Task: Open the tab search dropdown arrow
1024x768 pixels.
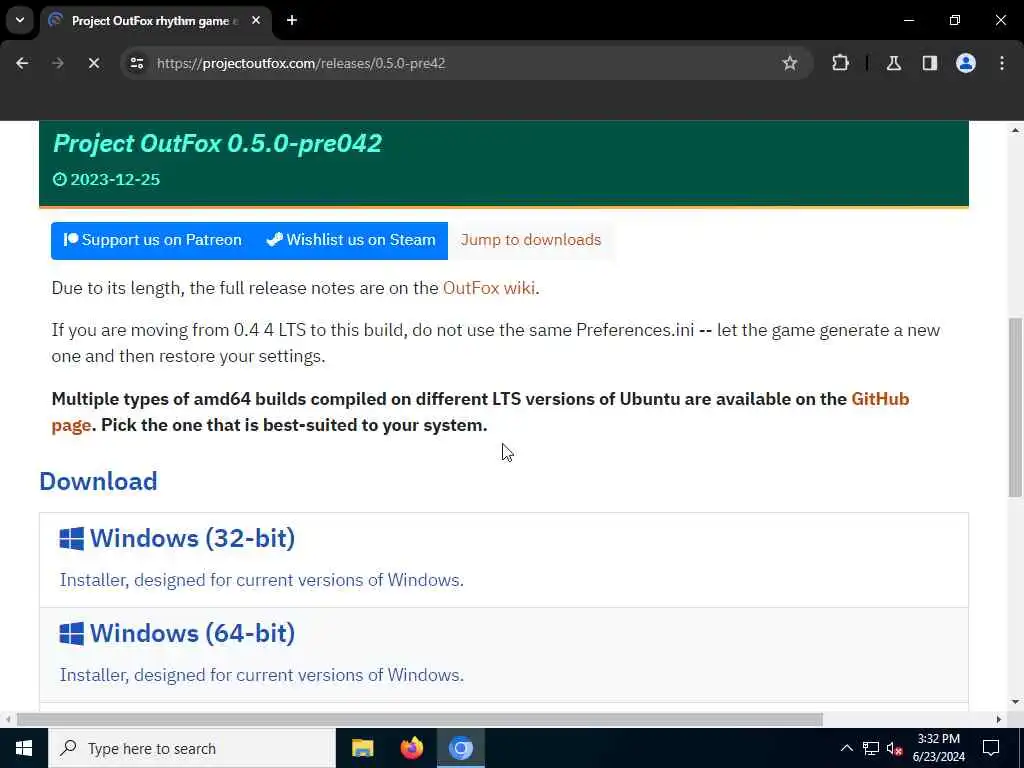Action: click(x=20, y=20)
